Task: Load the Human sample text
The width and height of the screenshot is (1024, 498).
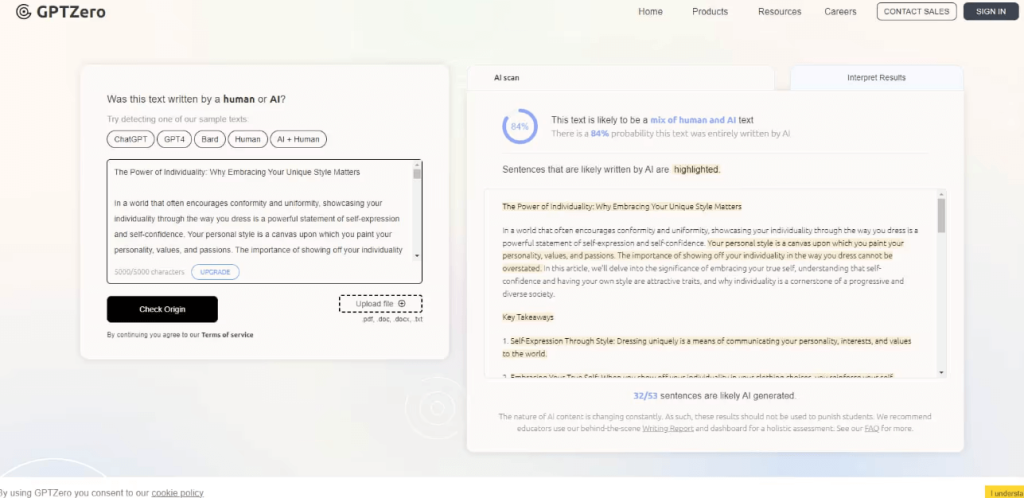Action: click(x=249, y=140)
